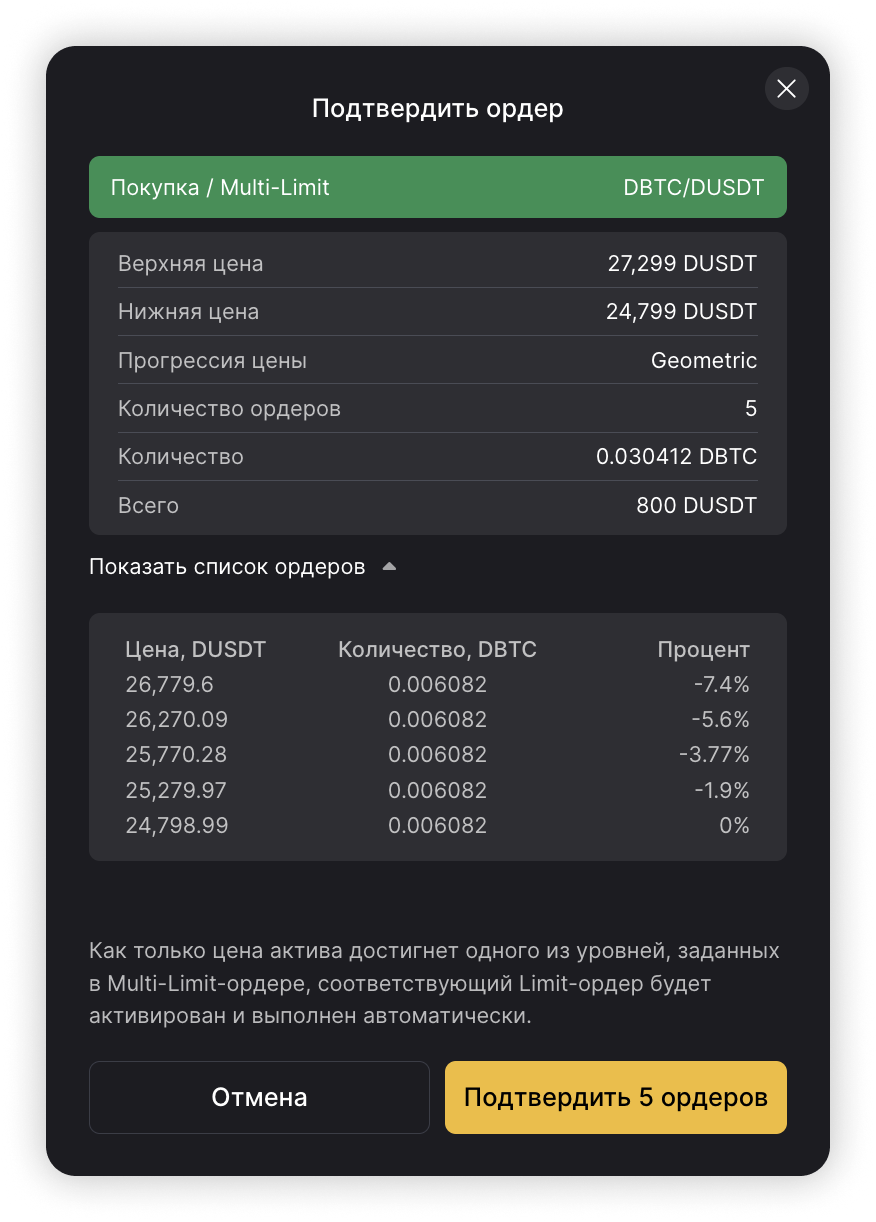
Task: Collapse the order list arrow icon
Action: 389,567
